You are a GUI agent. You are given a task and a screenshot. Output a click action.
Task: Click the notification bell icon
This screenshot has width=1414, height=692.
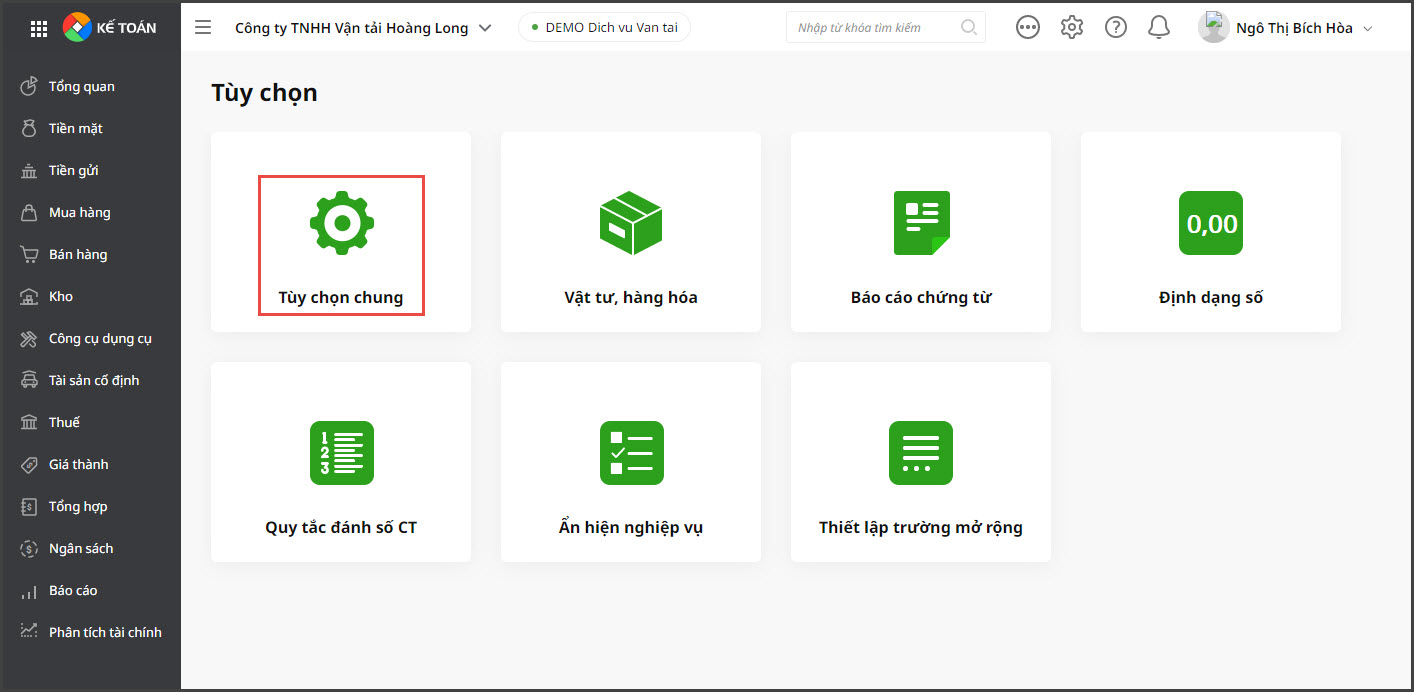click(1159, 28)
